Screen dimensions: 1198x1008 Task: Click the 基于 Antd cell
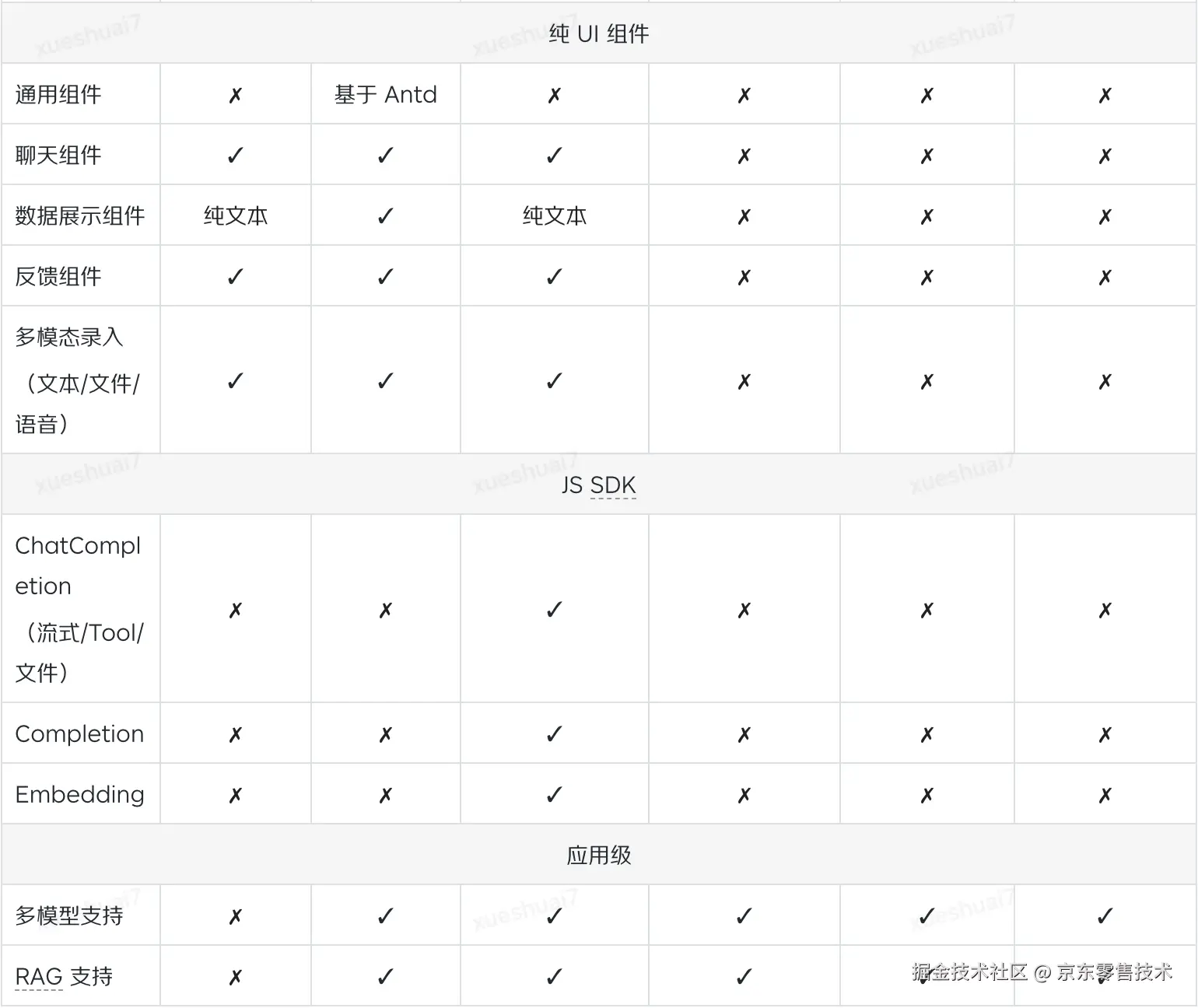[385, 95]
